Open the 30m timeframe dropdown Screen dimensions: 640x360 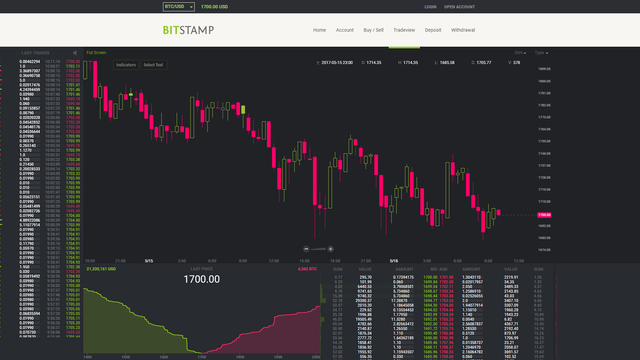point(520,53)
